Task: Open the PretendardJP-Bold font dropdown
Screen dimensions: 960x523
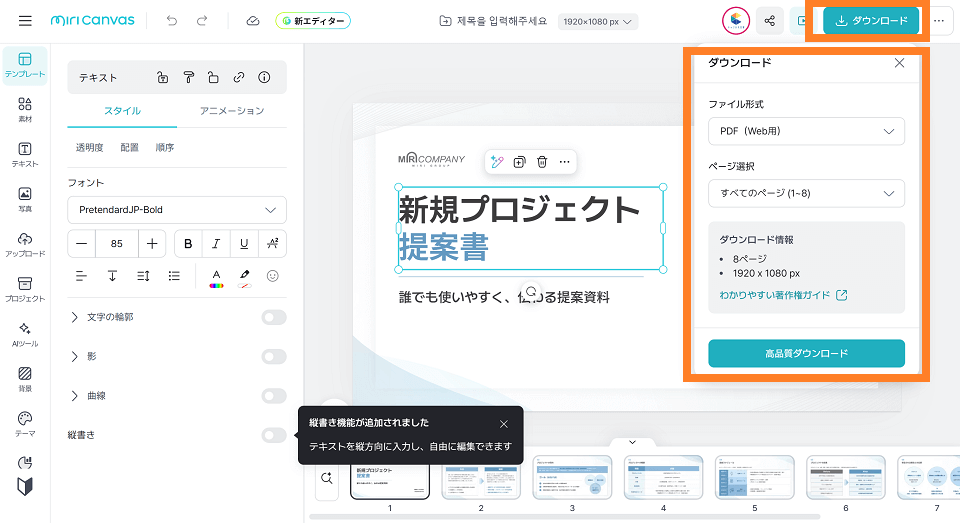Action: 177,210
